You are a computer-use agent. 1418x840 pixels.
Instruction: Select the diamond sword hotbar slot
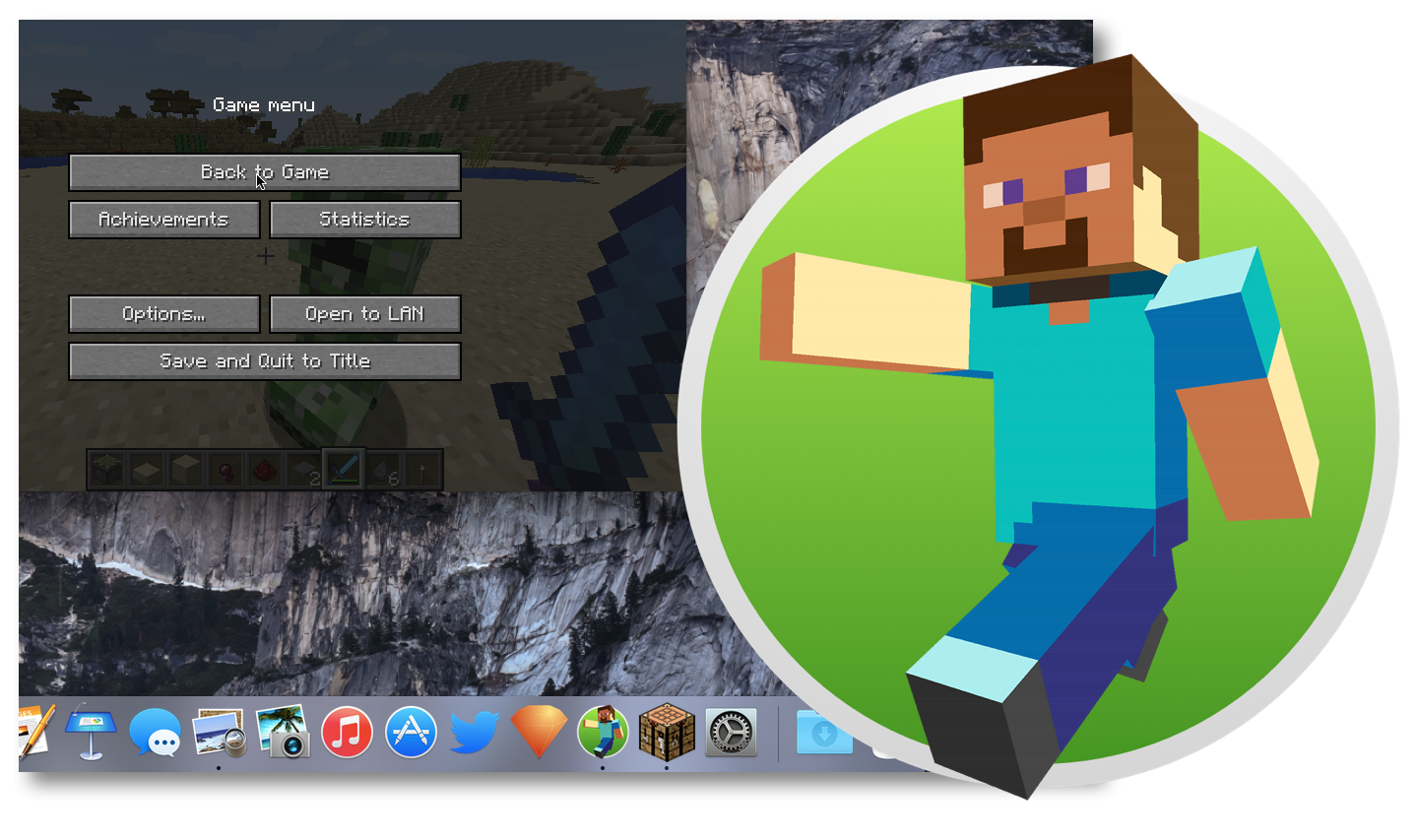click(x=344, y=470)
